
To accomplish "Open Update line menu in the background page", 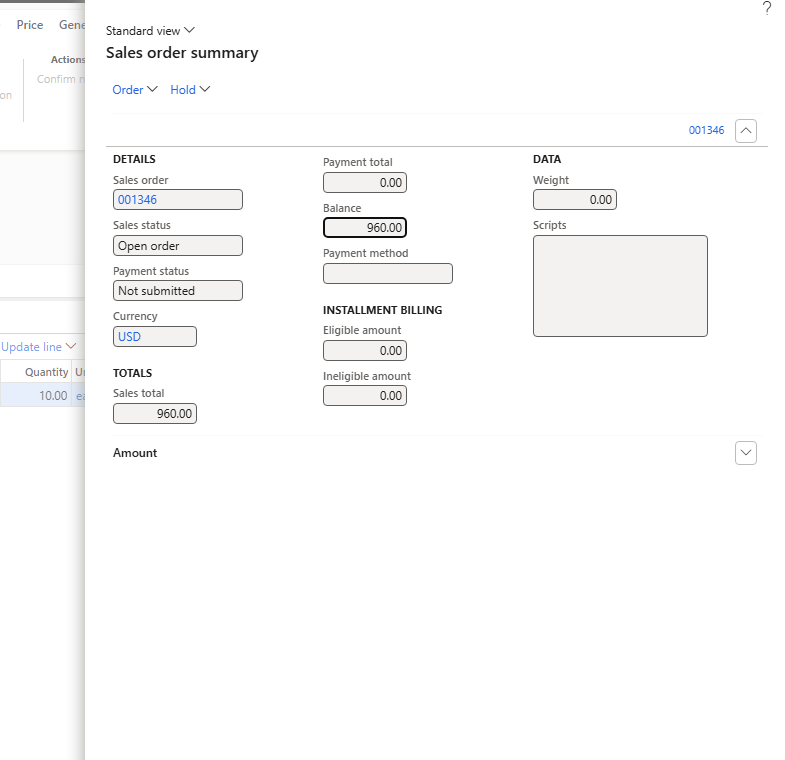I will (39, 346).
